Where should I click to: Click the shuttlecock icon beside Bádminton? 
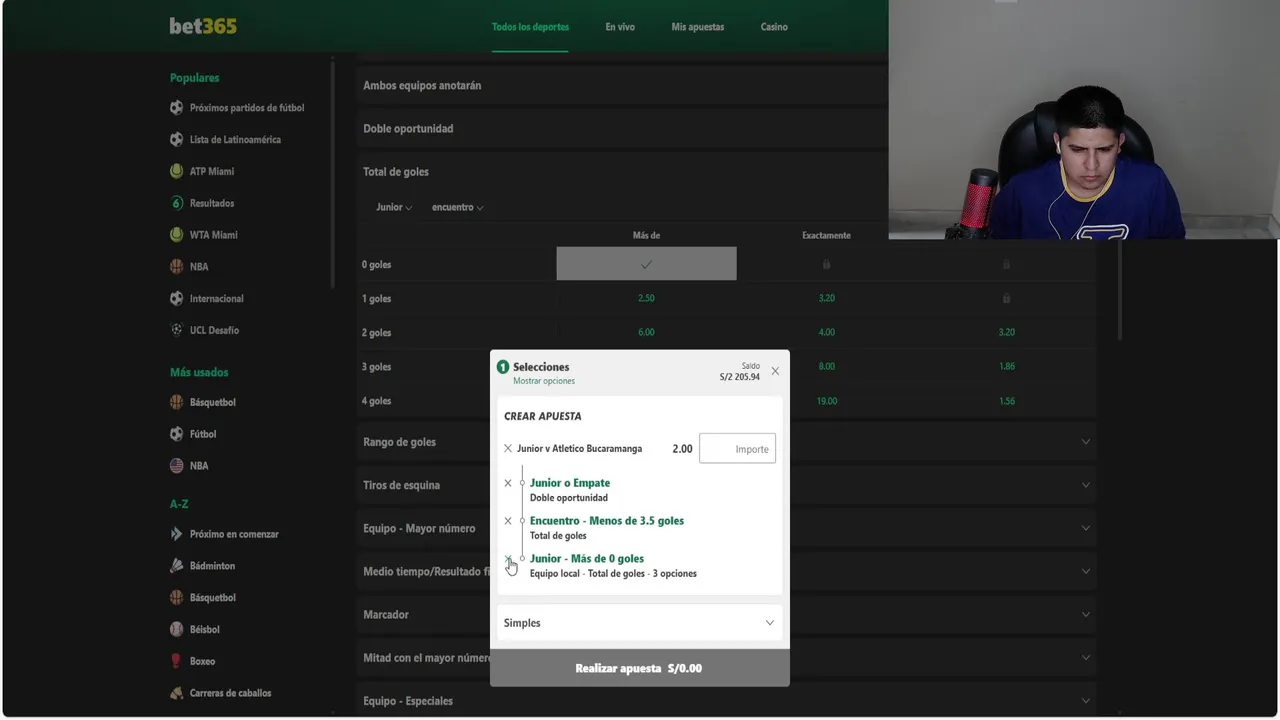[x=177, y=566]
